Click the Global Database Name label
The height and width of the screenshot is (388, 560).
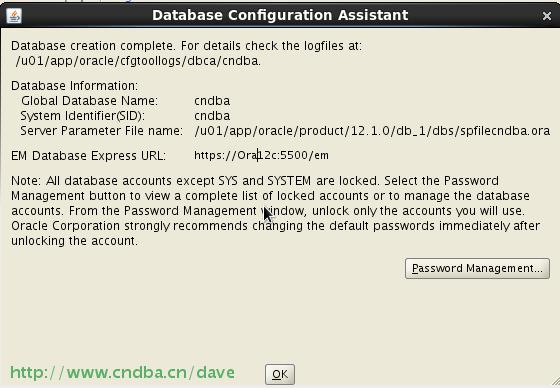pyautogui.click(x=89, y=101)
